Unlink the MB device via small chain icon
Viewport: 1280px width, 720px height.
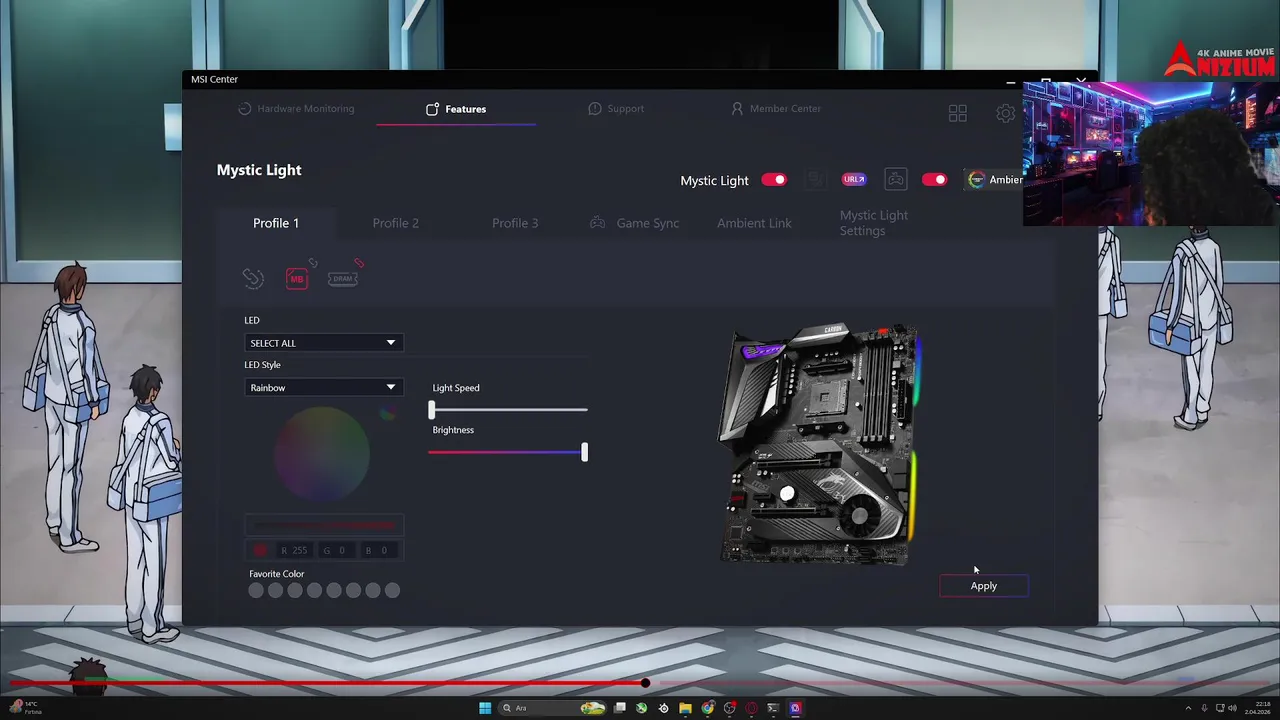pos(312,263)
